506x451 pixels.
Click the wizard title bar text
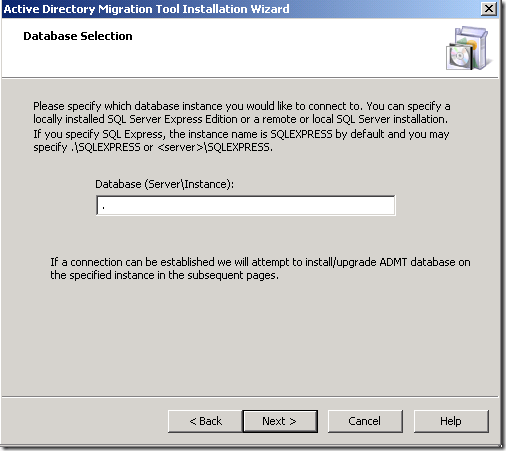pyautogui.click(x=146, y=9)
